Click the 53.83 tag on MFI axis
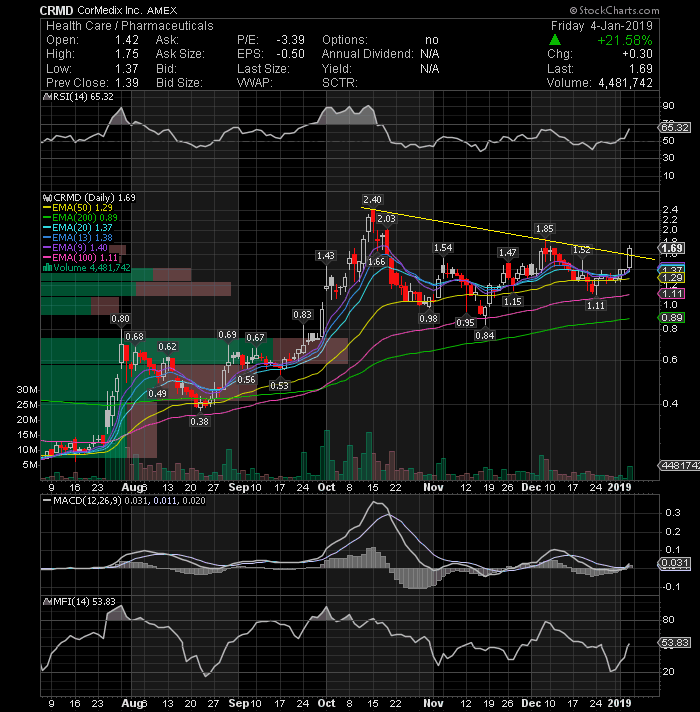This screenshot has width=700, height=712. (675, 643)
